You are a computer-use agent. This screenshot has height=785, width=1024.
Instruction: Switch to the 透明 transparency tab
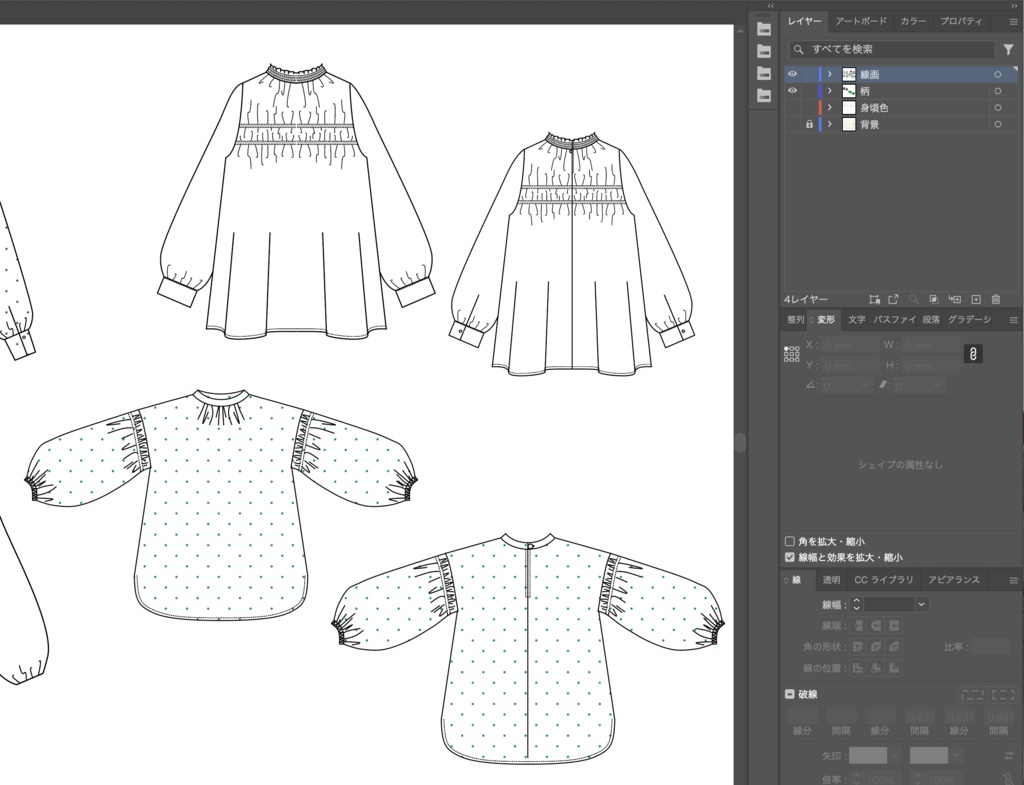click(831, 580)
